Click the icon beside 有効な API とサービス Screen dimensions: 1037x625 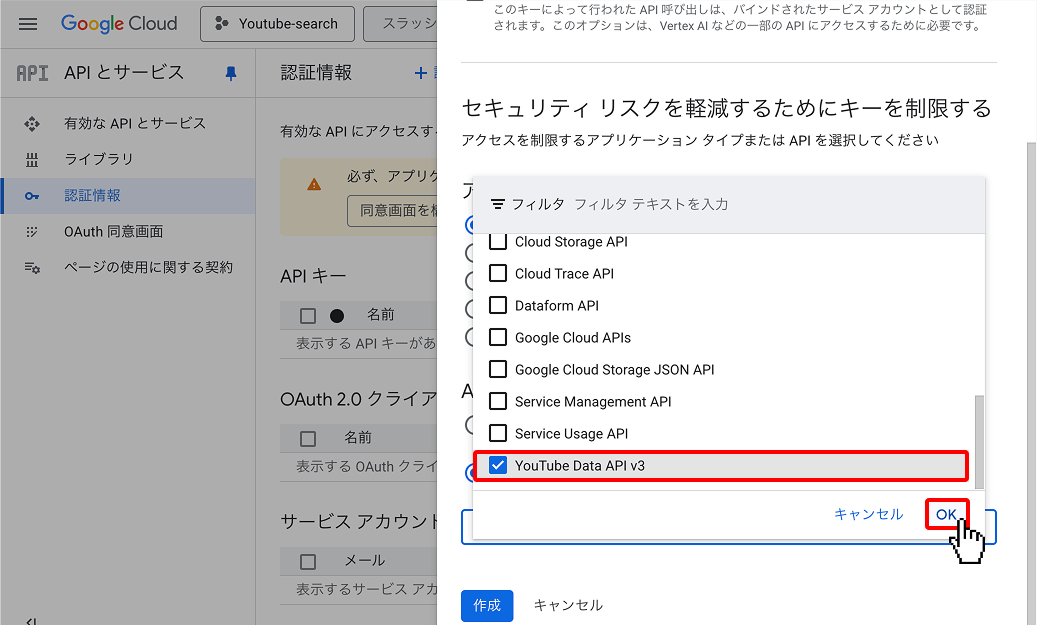(32, 124)
